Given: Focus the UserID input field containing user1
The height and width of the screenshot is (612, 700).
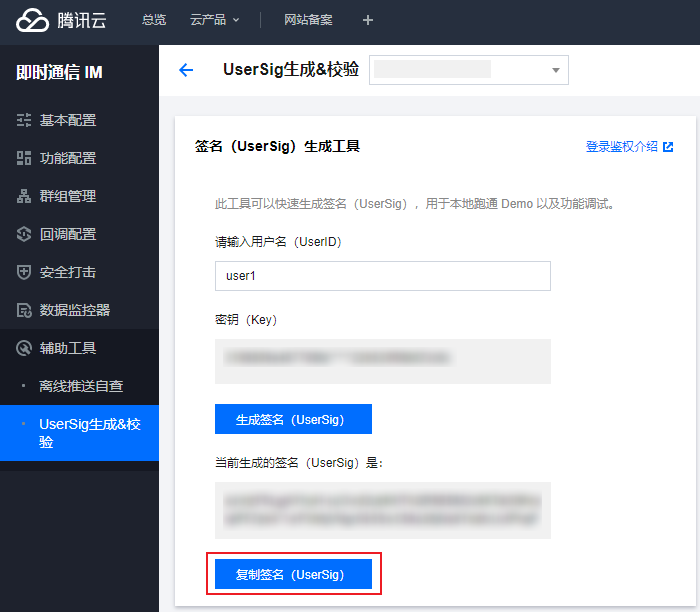Looking at the screenshot, I should click(x=383, y=276).
